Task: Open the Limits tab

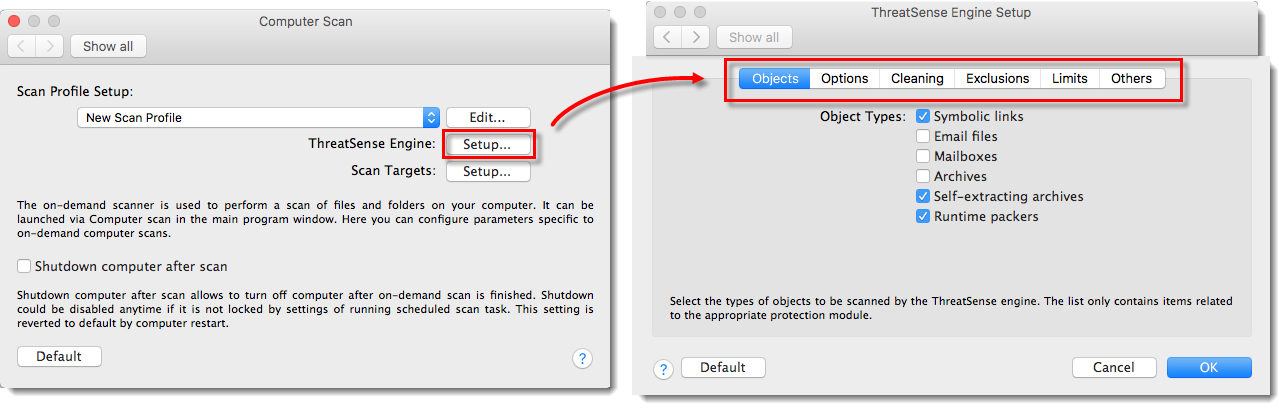Action: click(1069, 78)
